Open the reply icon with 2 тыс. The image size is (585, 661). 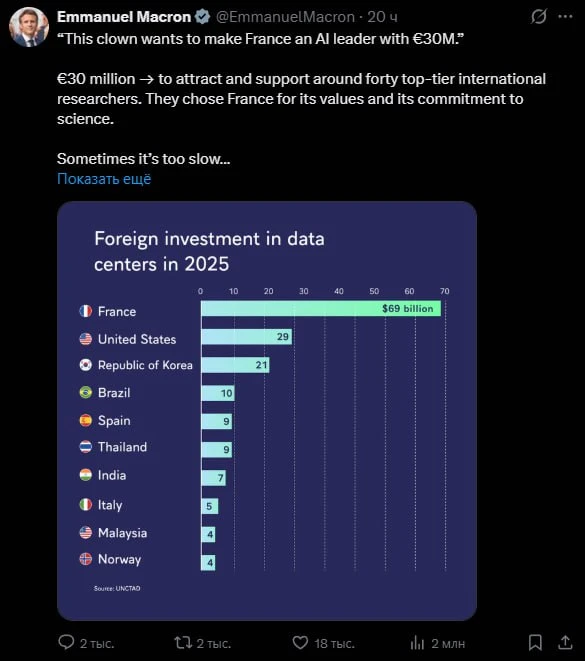(66, 642)
